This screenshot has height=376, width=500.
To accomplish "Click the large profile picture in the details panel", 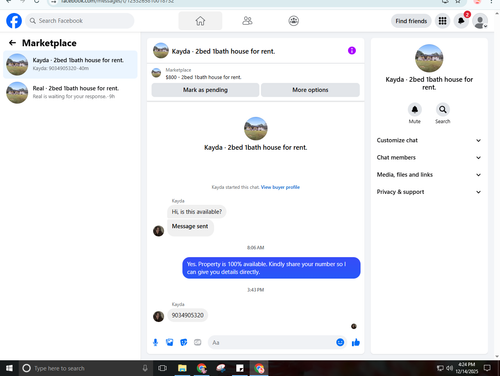I will (429, 58).
